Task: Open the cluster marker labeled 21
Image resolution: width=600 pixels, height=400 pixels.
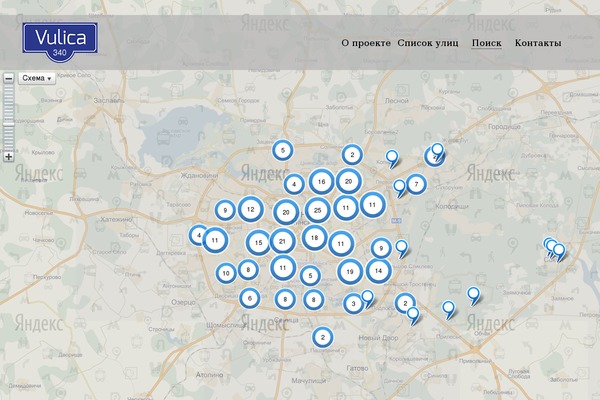Action: [x=282, y=241]
